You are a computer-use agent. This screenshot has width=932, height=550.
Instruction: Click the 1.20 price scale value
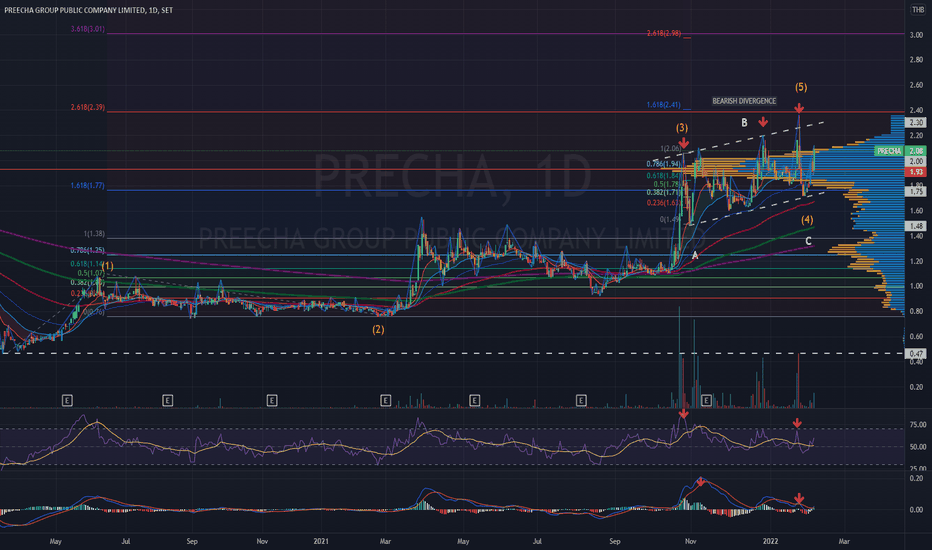(x=916, y=261)
